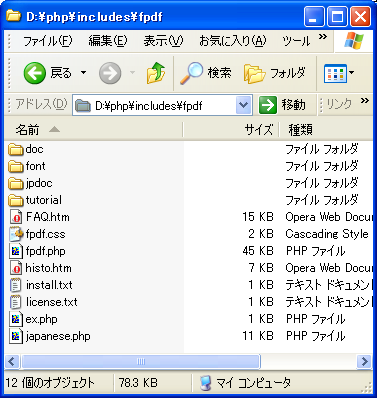Click fpdf.php file icon
Viewport: 377px width, 398px height.
[16, 251]
